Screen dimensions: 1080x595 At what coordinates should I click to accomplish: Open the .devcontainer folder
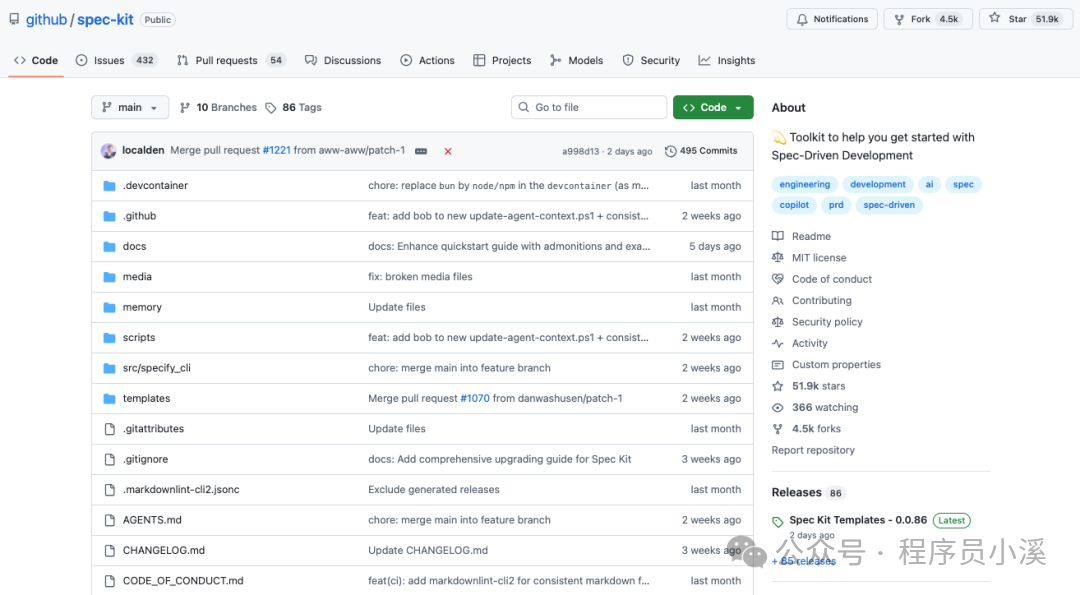[x=155, y=186]
